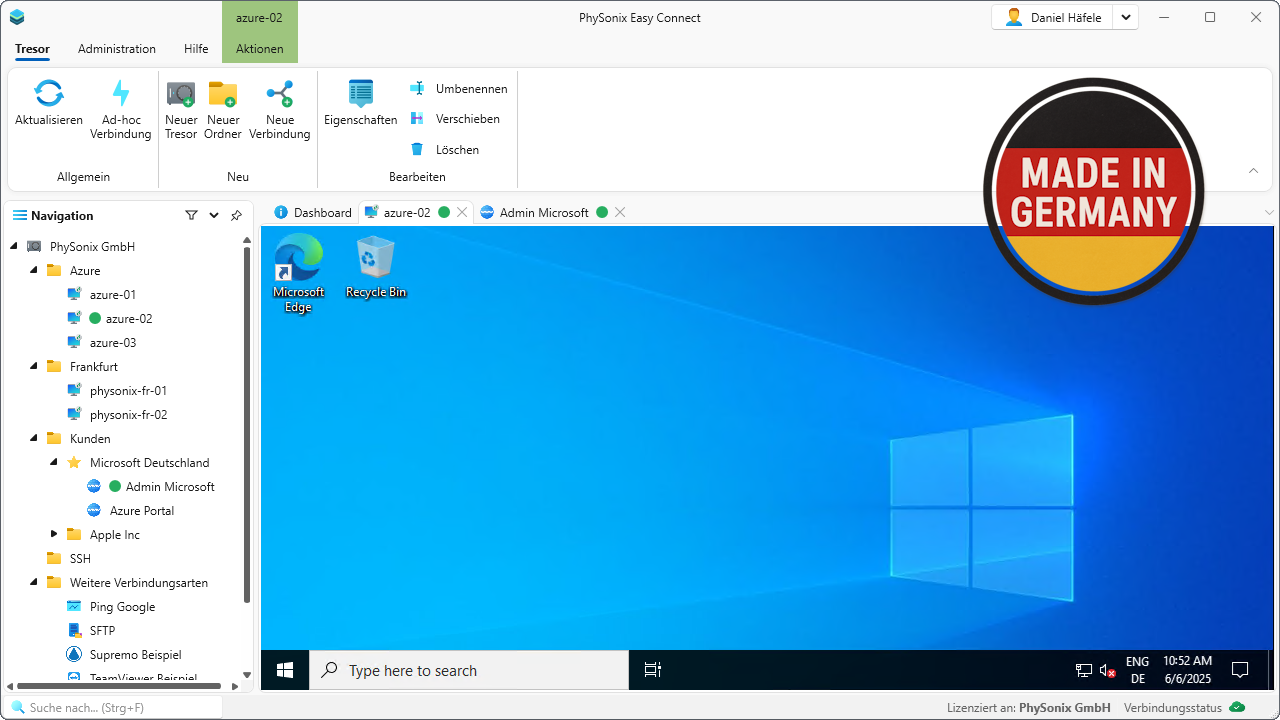Click the Frankfurt folder icon
Image resolution: width=1280 pixels, height=720 pixels.
(54, 366)
